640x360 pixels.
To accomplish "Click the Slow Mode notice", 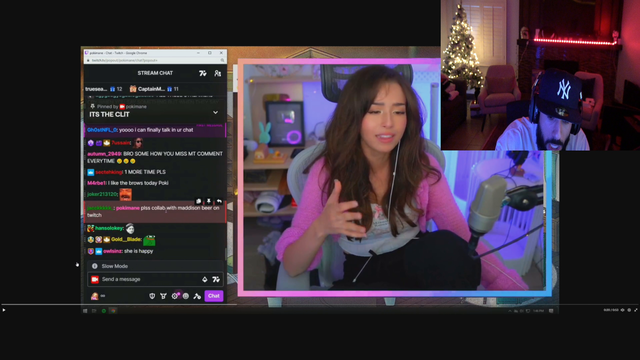I will 155,266.
